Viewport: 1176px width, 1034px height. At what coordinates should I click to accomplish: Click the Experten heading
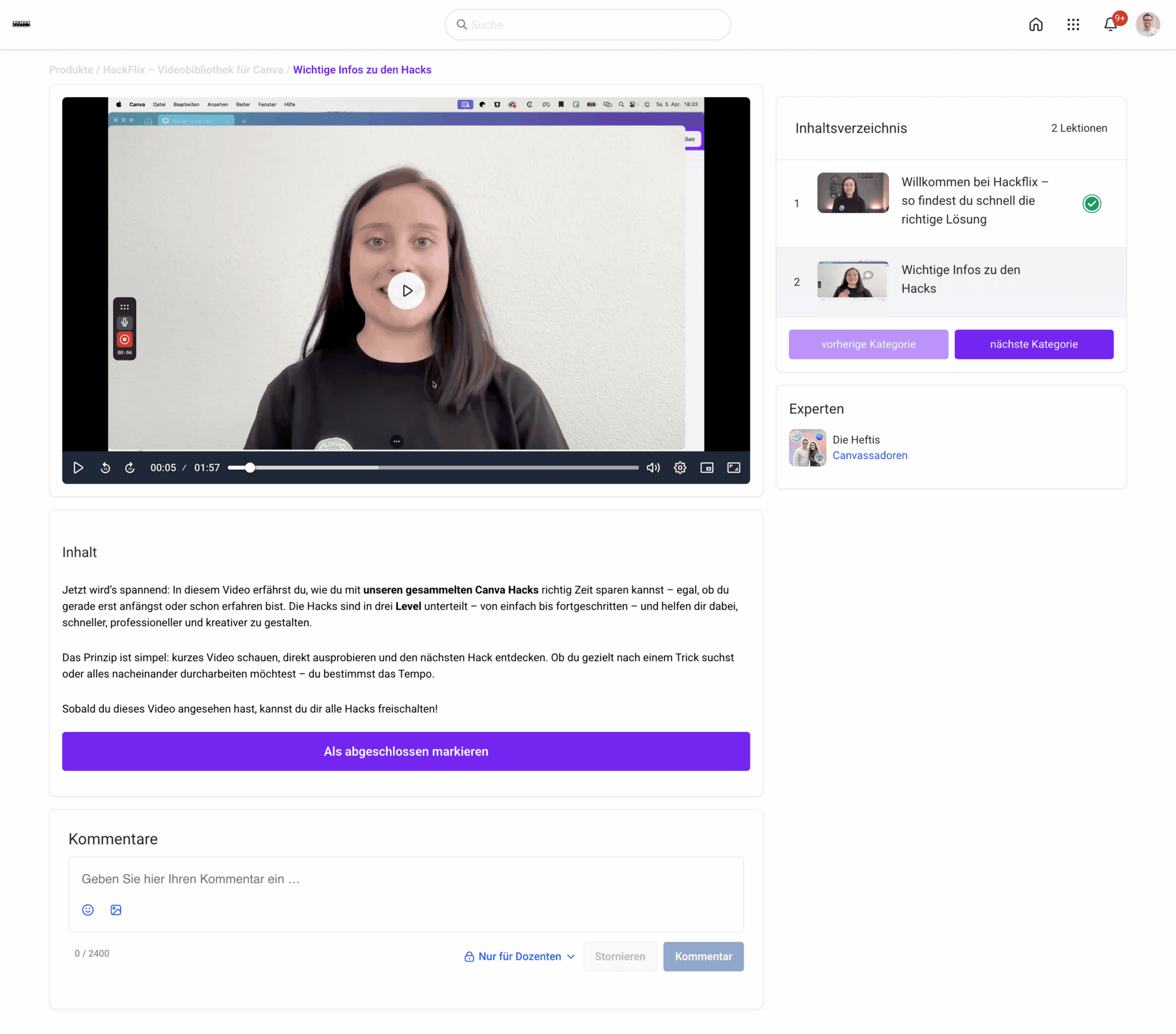click(x=816, y=409)
